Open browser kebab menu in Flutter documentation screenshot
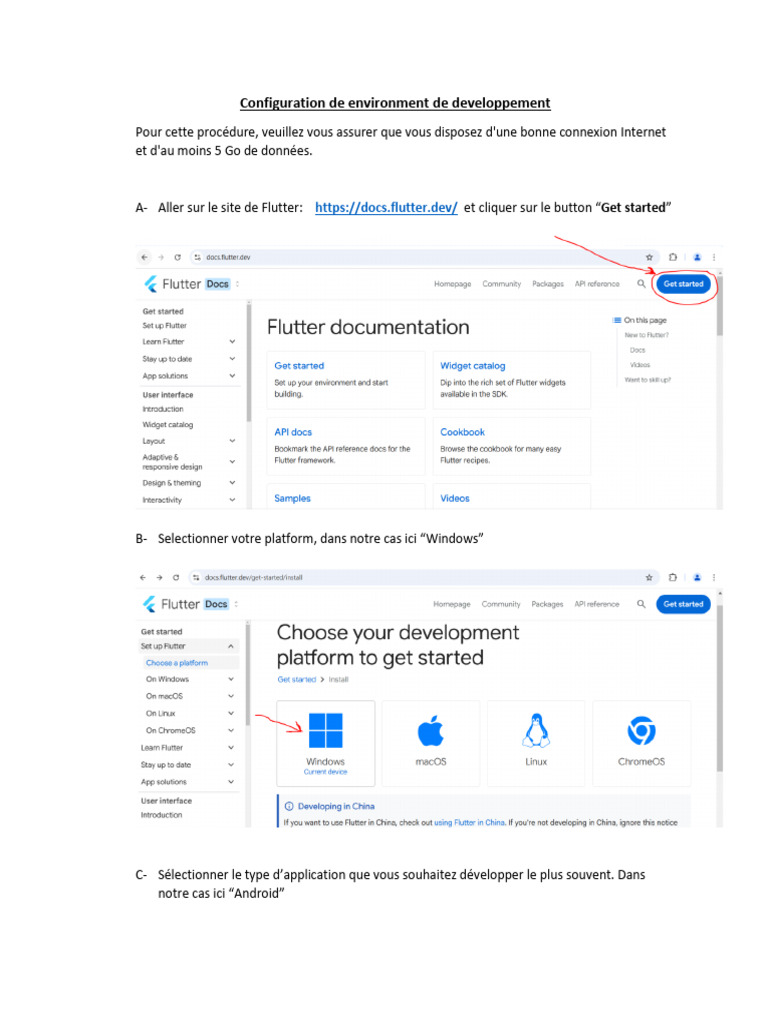 click(x=714, y=257)
